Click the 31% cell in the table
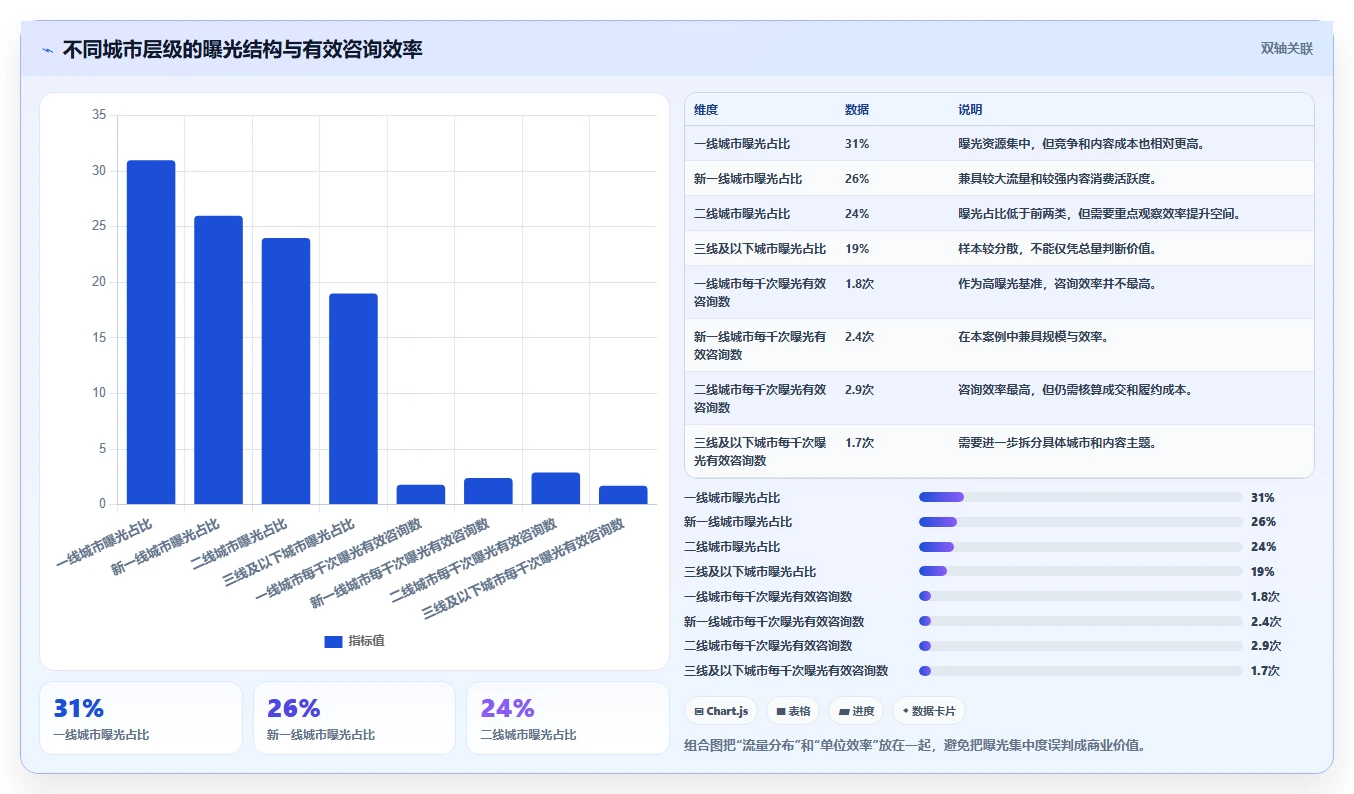Image resolution: width=1354 pixels, height=794 pixels. [x=857, y=144]
